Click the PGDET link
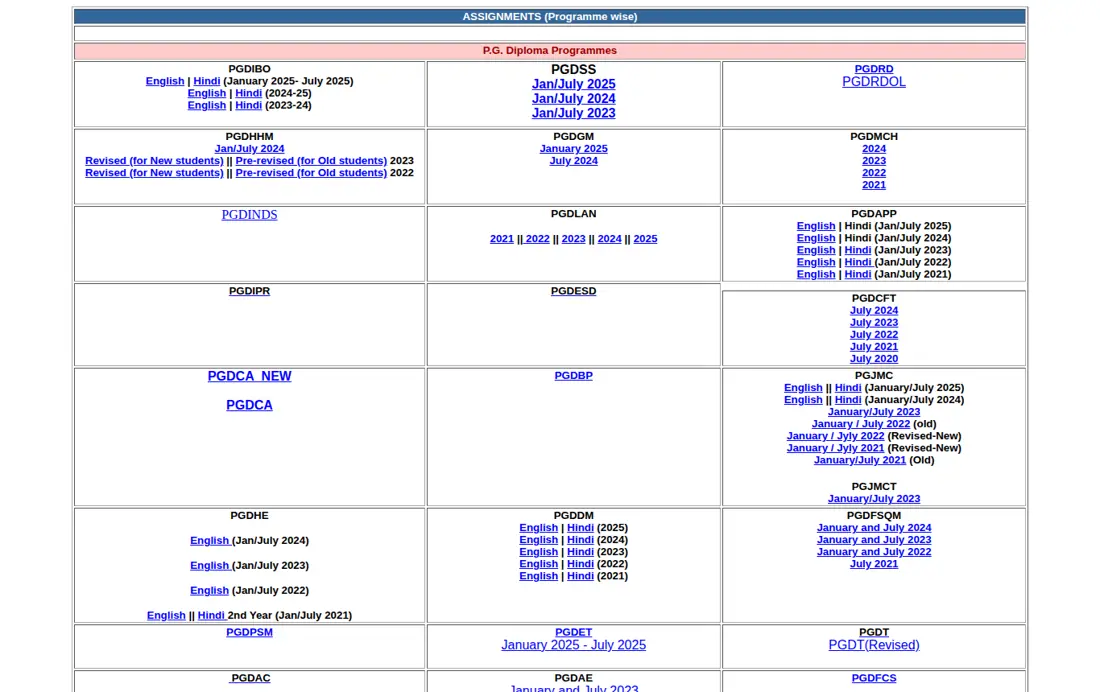 (x=573, y=632)
